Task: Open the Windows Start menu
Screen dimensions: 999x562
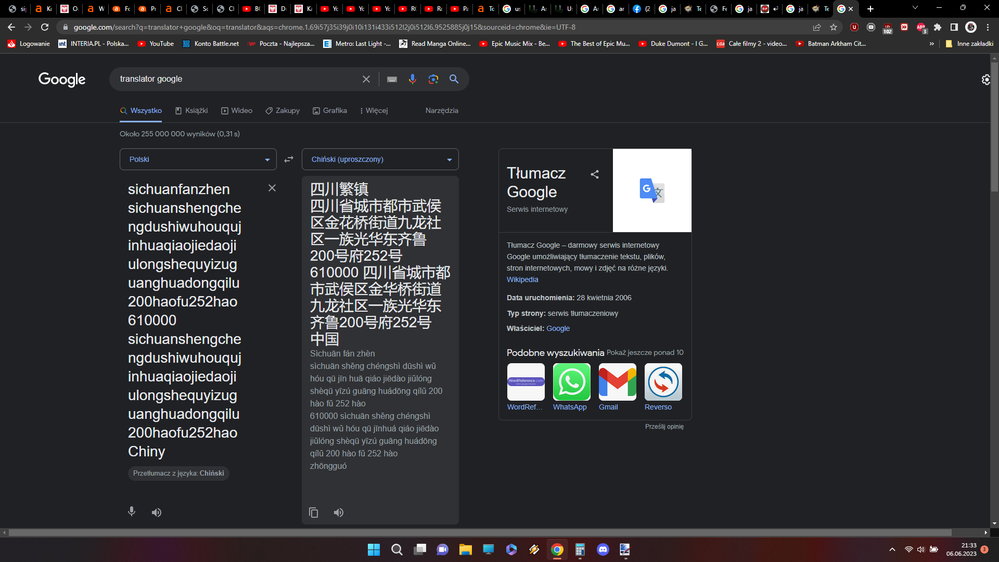Action: [x=374, y=549]
